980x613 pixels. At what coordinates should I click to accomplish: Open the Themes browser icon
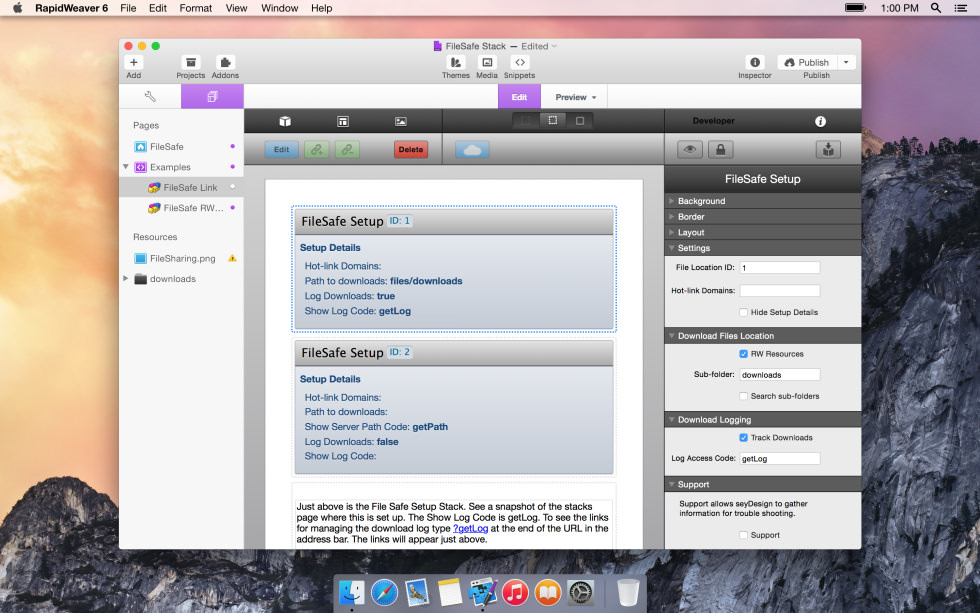coord(456,62)
